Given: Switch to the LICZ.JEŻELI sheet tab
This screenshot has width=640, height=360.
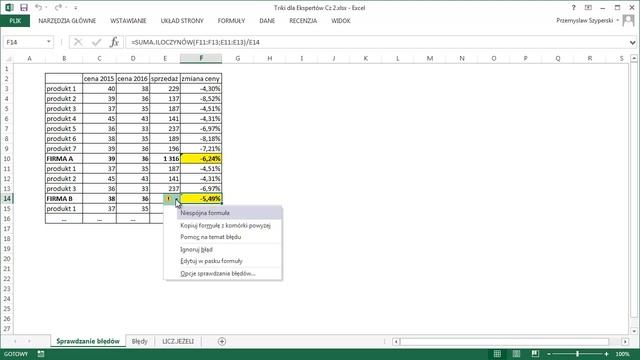Looking at the screenshot, I should click(178, 341).
